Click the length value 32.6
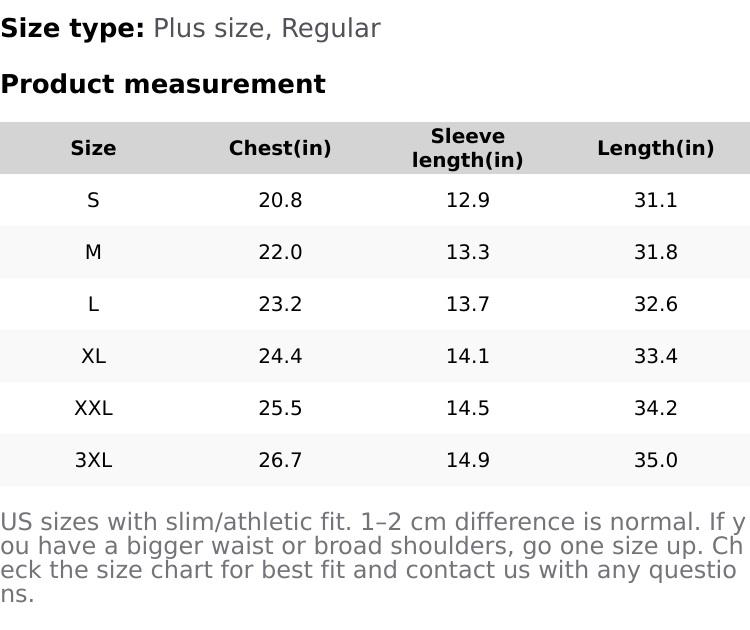This screenshot has height=630, width=750. [656, 304]
